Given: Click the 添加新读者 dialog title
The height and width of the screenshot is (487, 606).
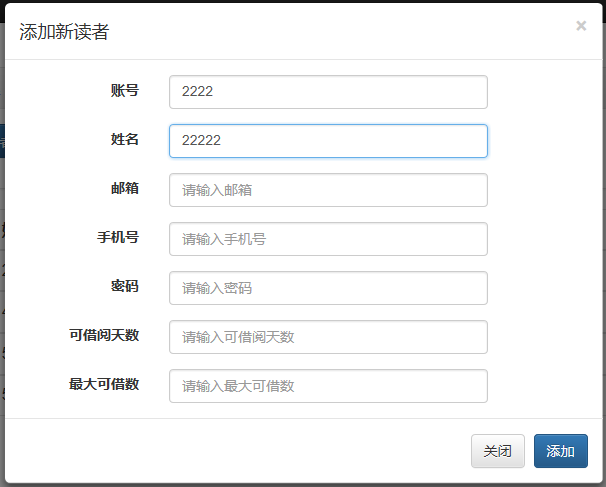Looking at the screenshot, I should 64,32.
